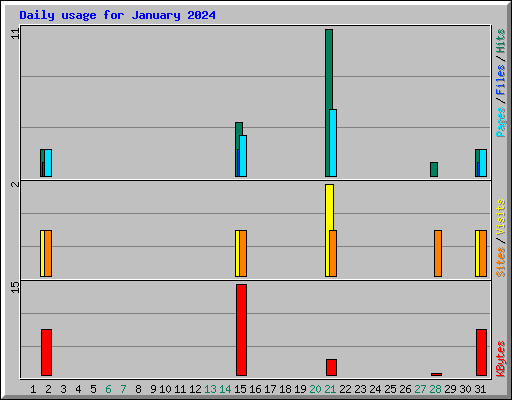Select the yellow Visits bar for day 31
The height and width of the screenshot is (400, 512).
pos(477,253)
